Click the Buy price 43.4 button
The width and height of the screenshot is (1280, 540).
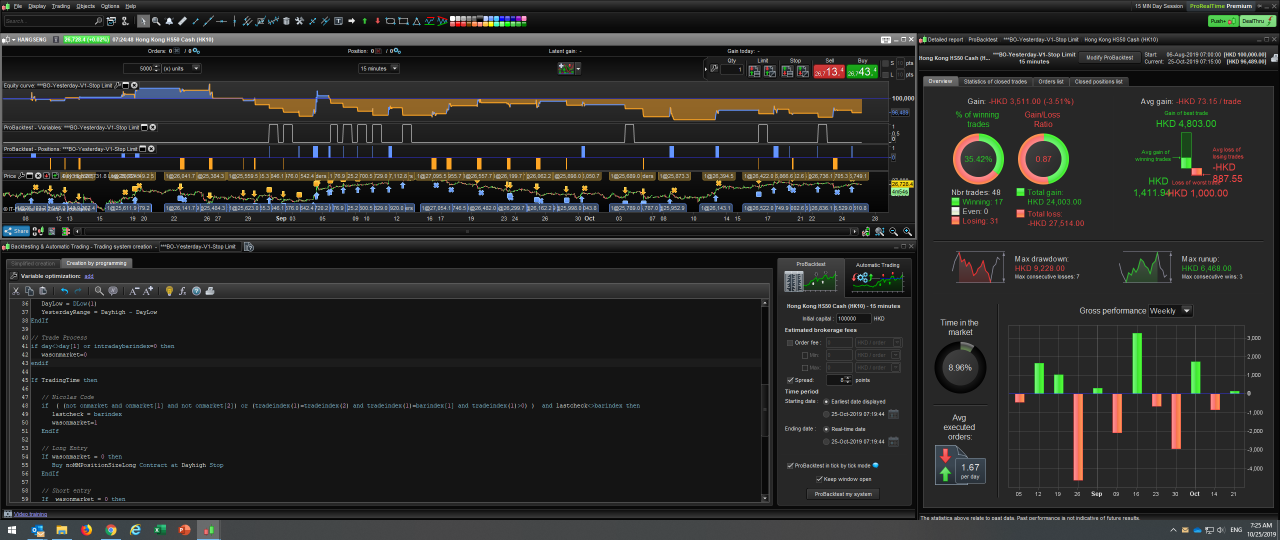pyautogui.click(x=862, y=71)
